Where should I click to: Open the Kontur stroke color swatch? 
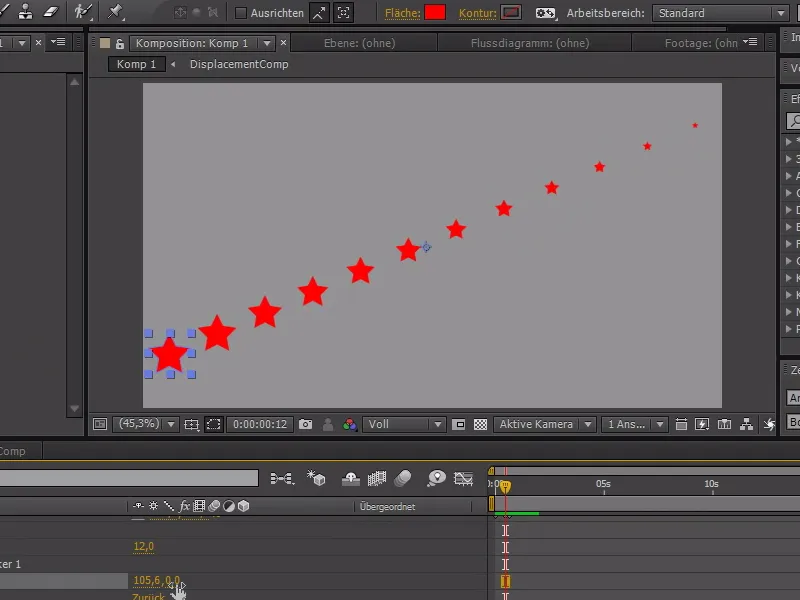tap(511, 12)
